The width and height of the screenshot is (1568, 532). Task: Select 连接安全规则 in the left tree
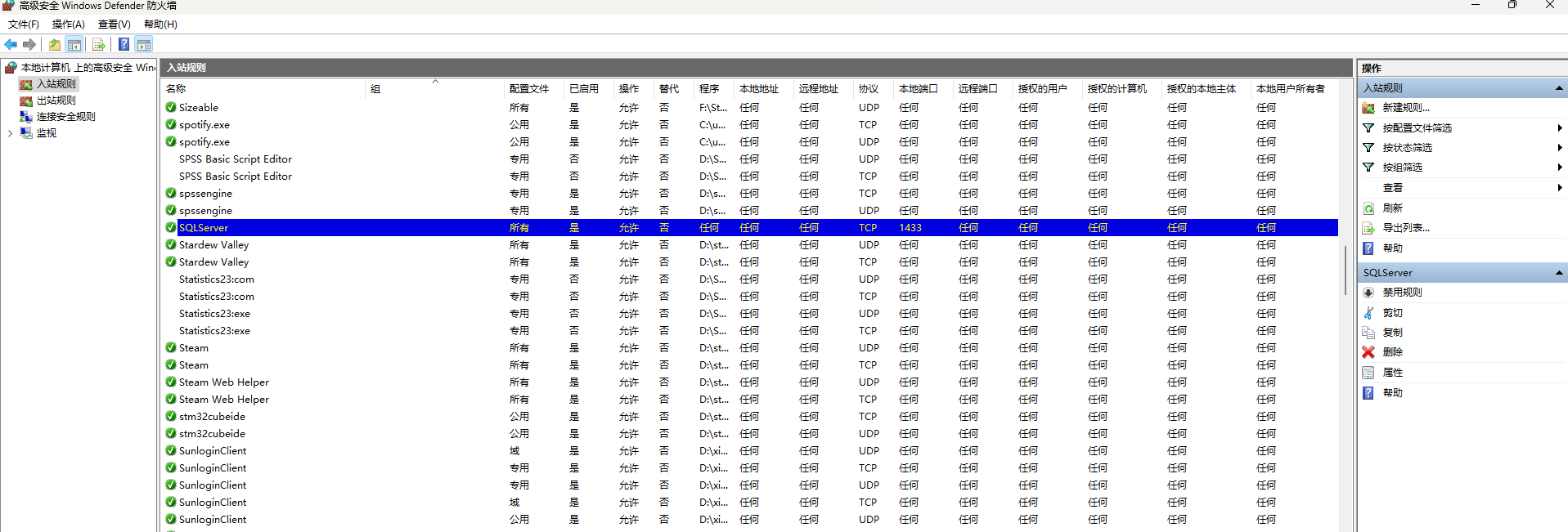[66, 117]
